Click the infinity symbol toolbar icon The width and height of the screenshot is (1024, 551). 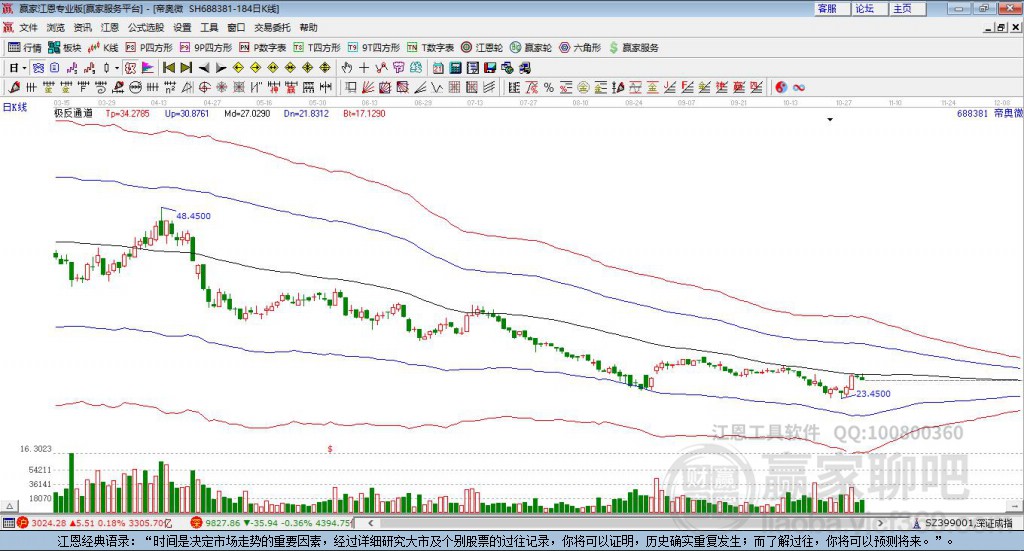point(799,88)
